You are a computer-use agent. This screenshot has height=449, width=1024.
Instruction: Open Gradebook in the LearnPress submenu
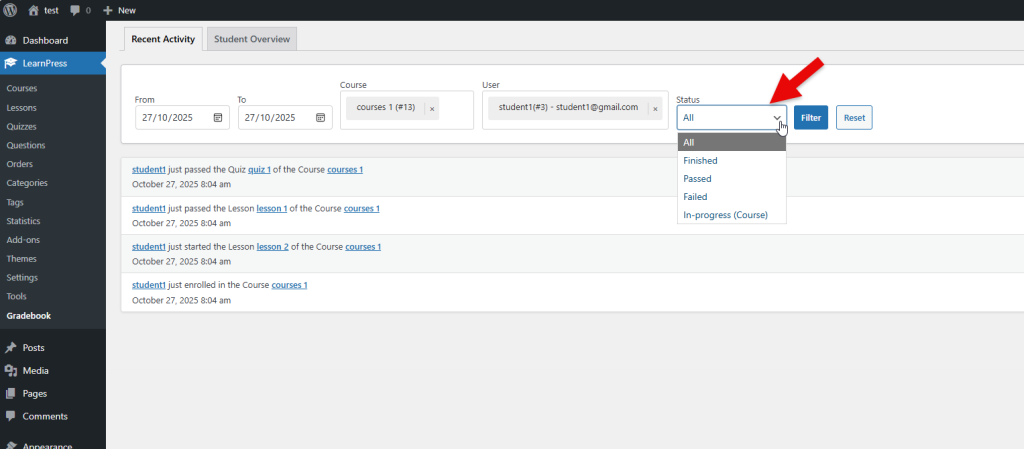click(28, 316)
